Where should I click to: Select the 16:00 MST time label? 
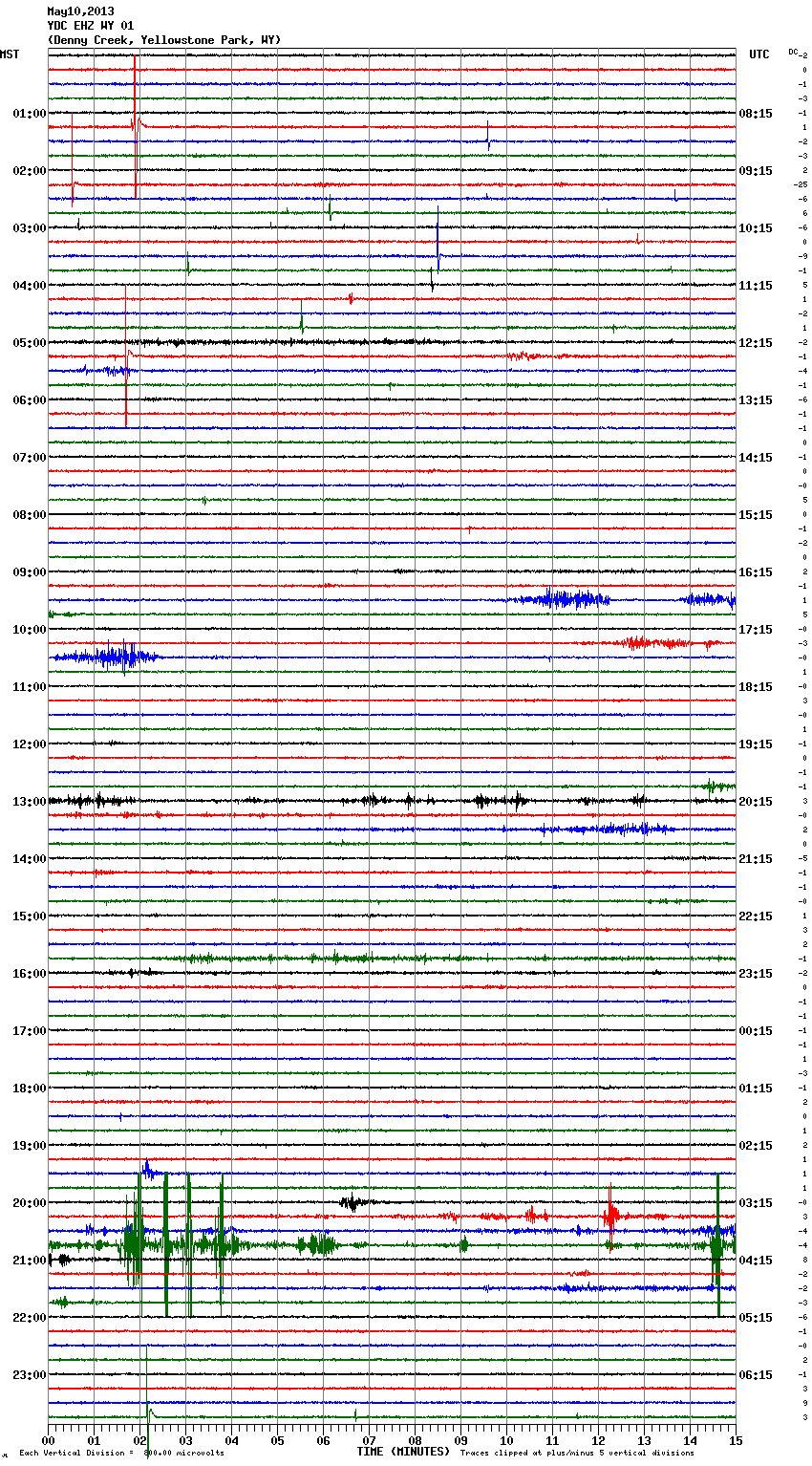point(30,974)
